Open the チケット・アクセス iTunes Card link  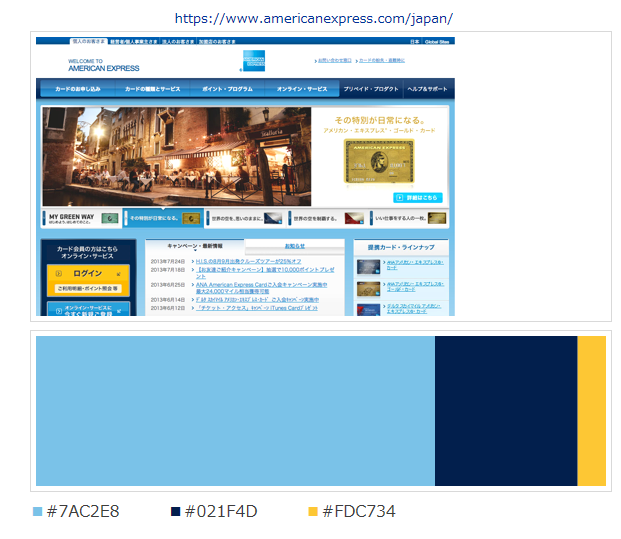[x=257, y=308]
